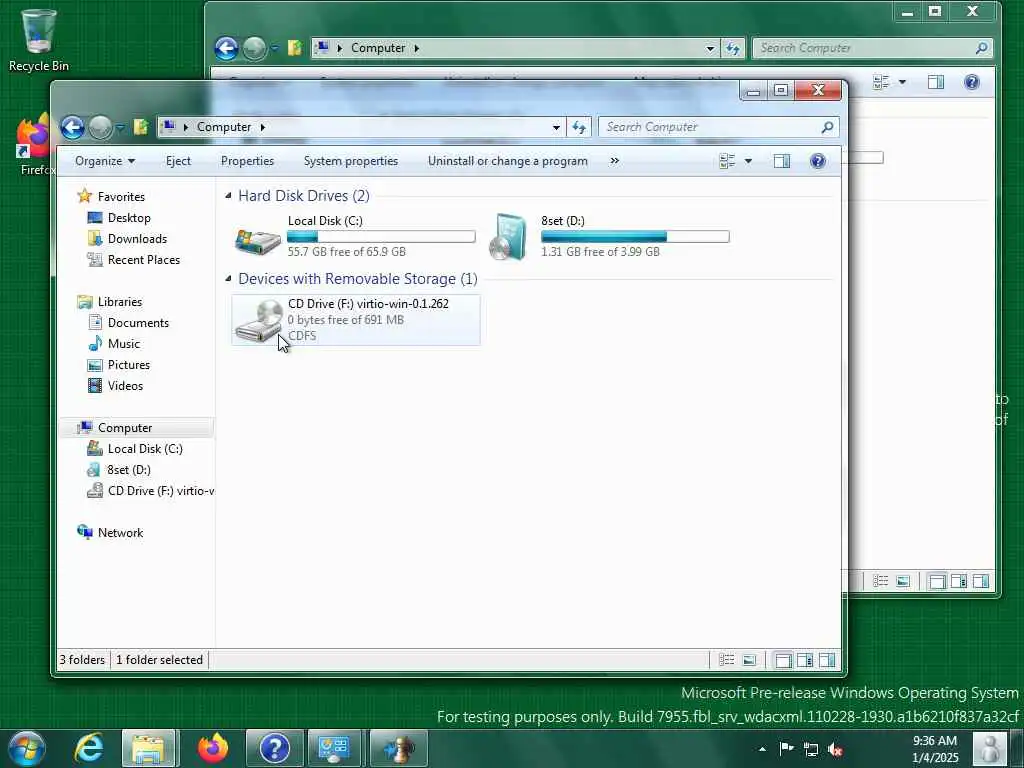Viewport: 1024px width, 768px height.
Task: Open the Windows Start orb
Action: click(26, 748)
